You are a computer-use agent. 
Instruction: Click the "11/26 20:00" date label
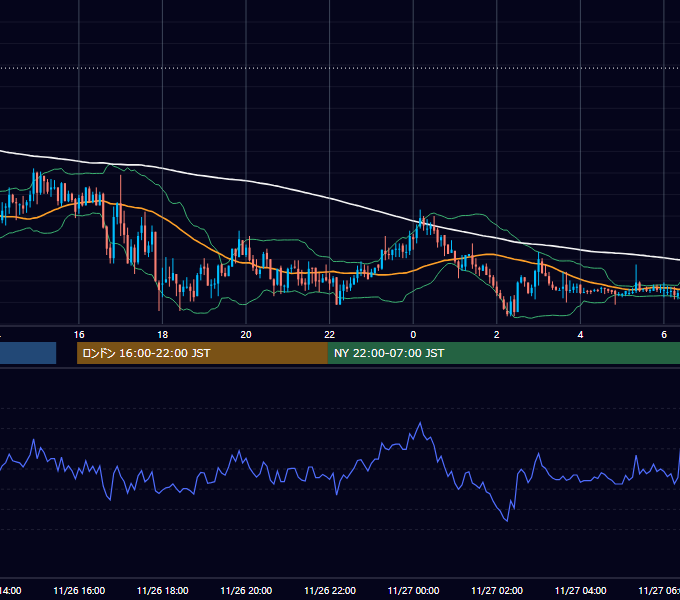tap(246, 591)
